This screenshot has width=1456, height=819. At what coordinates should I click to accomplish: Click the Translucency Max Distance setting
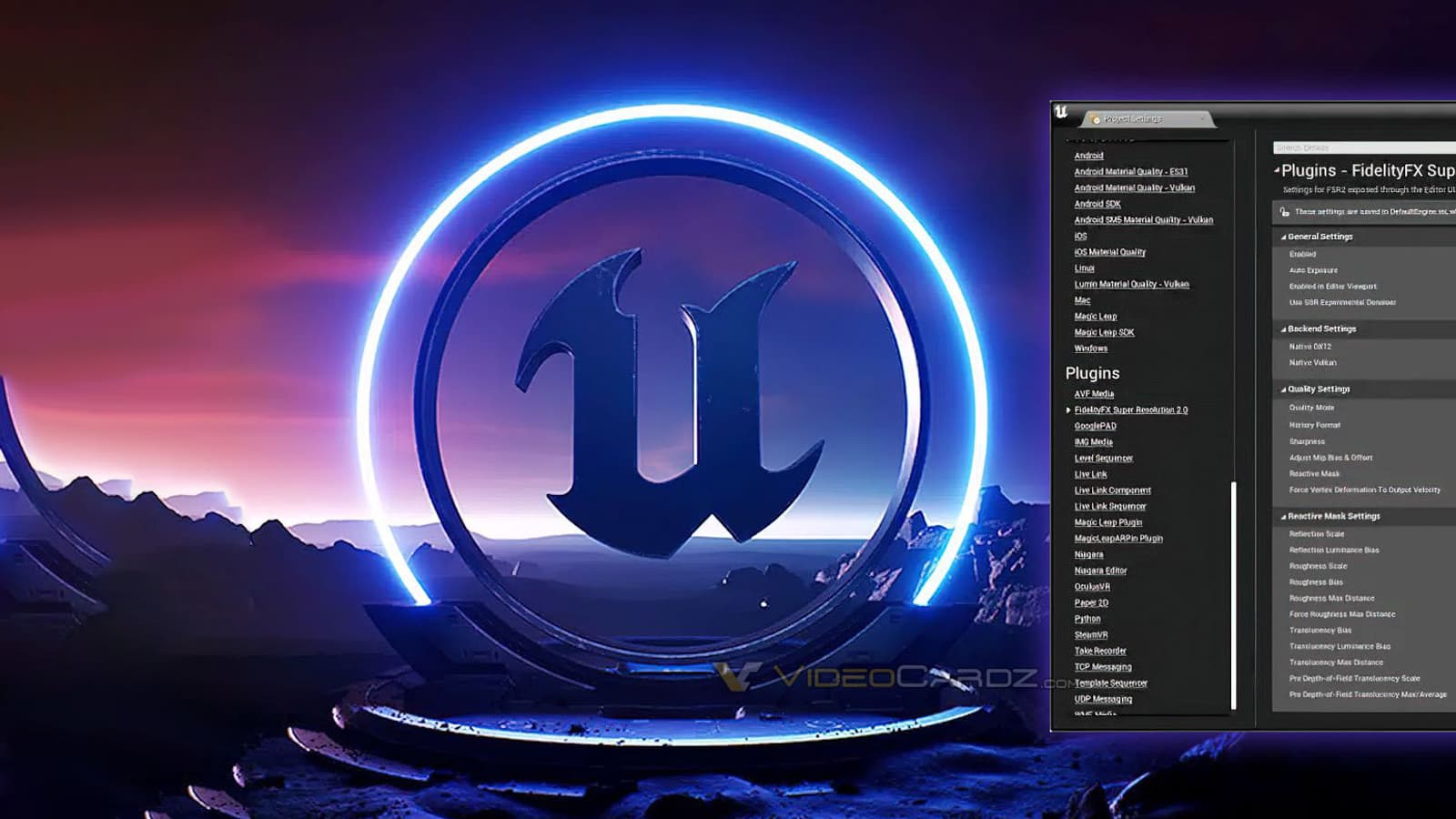click(x=1364, y=662)
